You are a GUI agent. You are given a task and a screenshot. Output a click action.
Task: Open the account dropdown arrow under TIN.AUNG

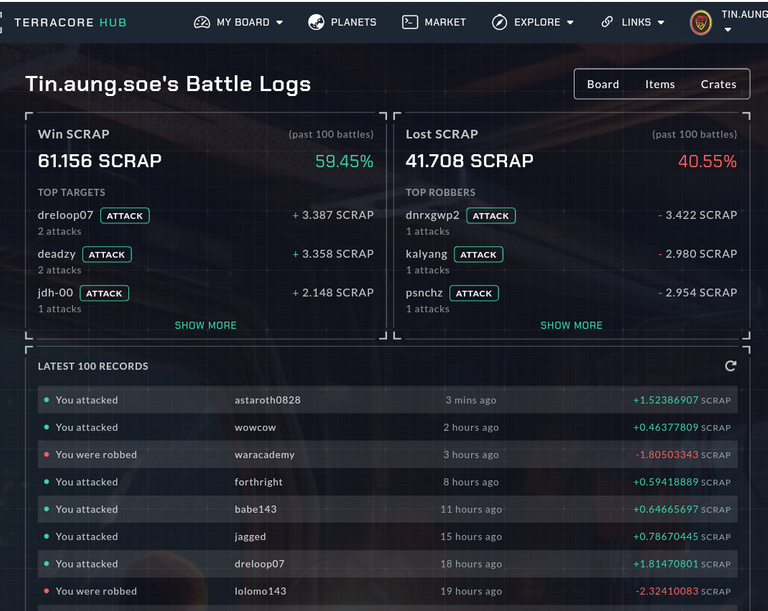coord(728,30)
